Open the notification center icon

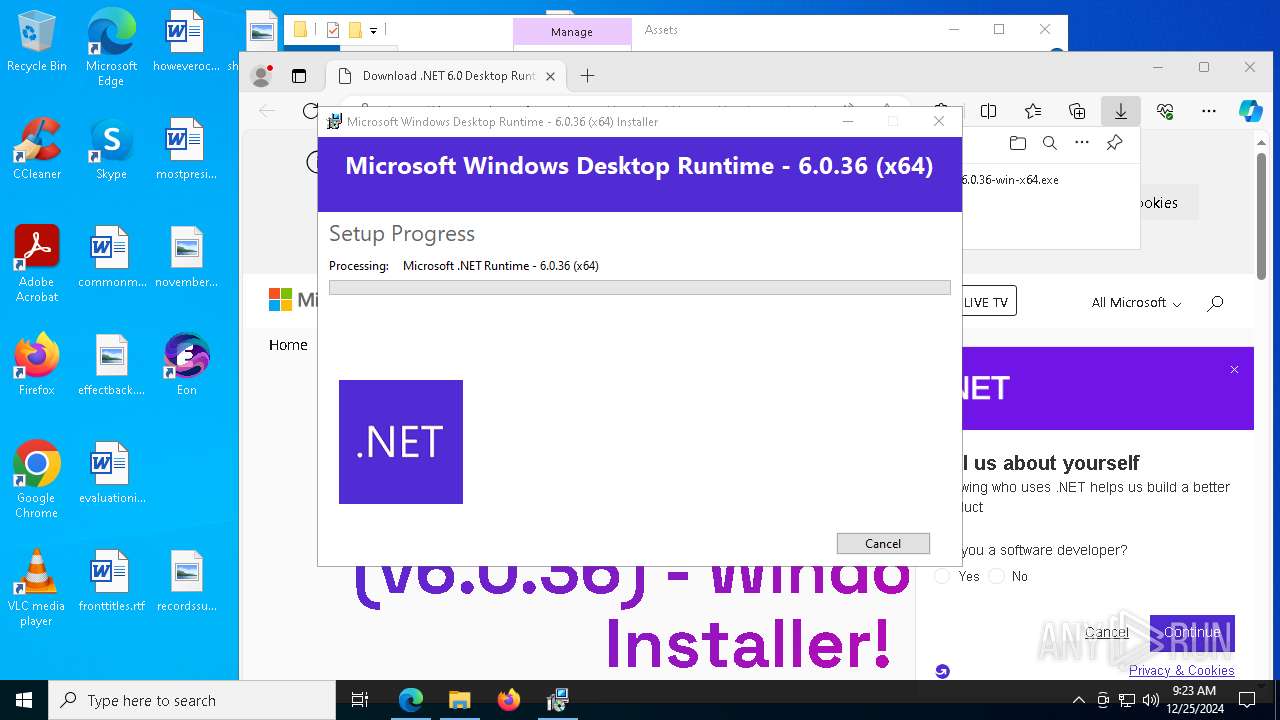pyautogui.click(x=1247, y=700)
